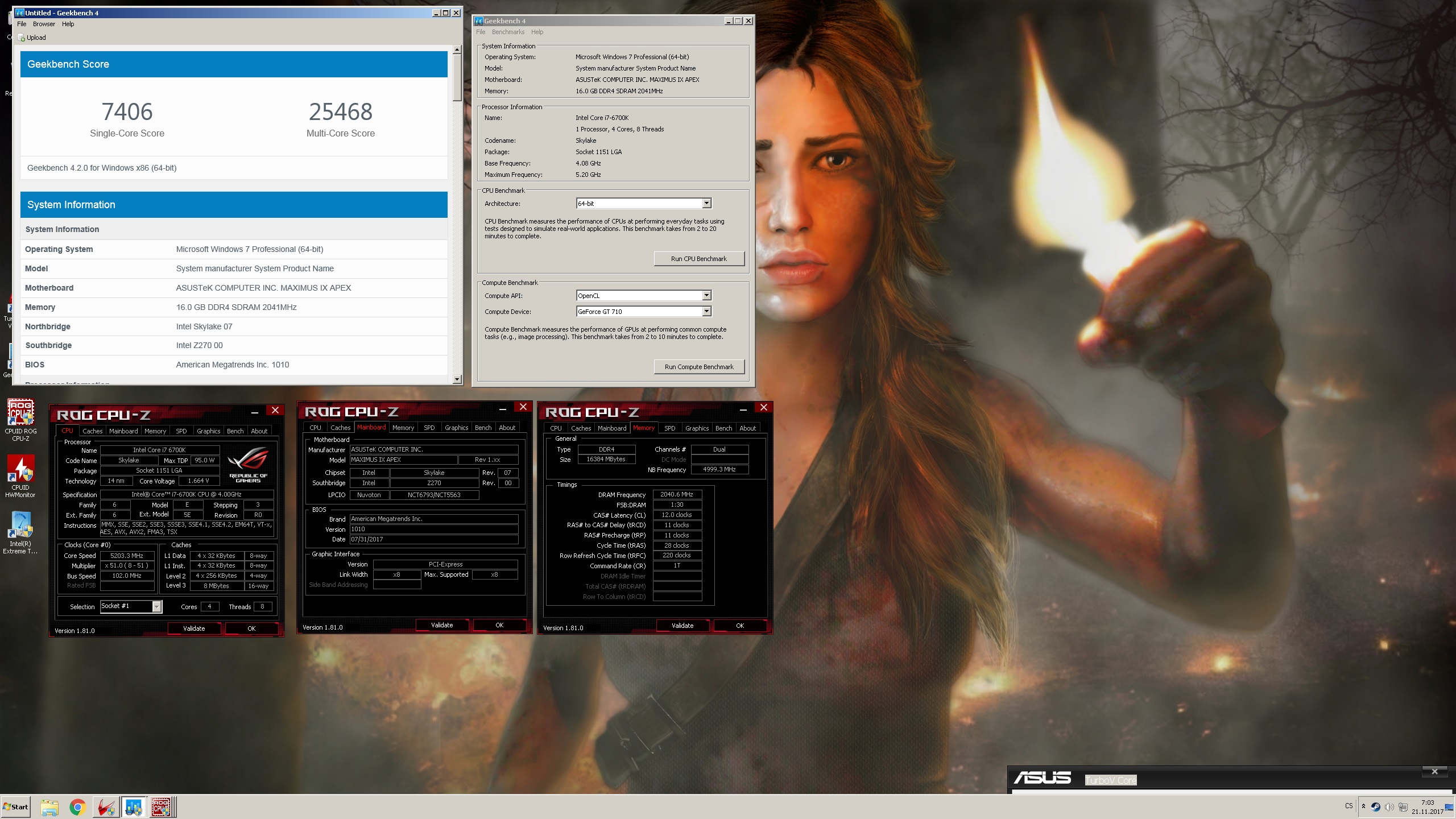Open Help menu in Untitled Geekbench window
Screen dimensions: 1456x819
pos(68,24)
